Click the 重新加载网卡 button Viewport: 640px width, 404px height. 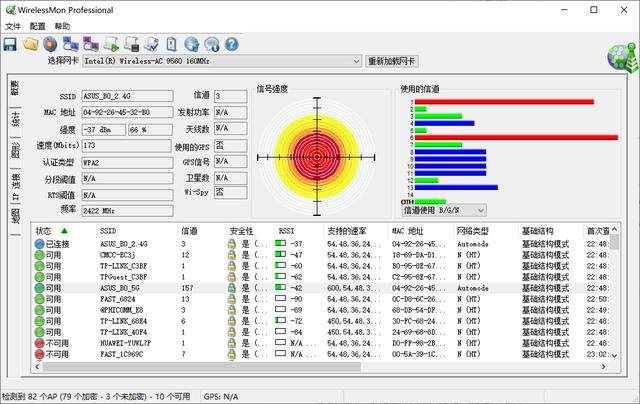pyautogui.click(x=392, y=61)
